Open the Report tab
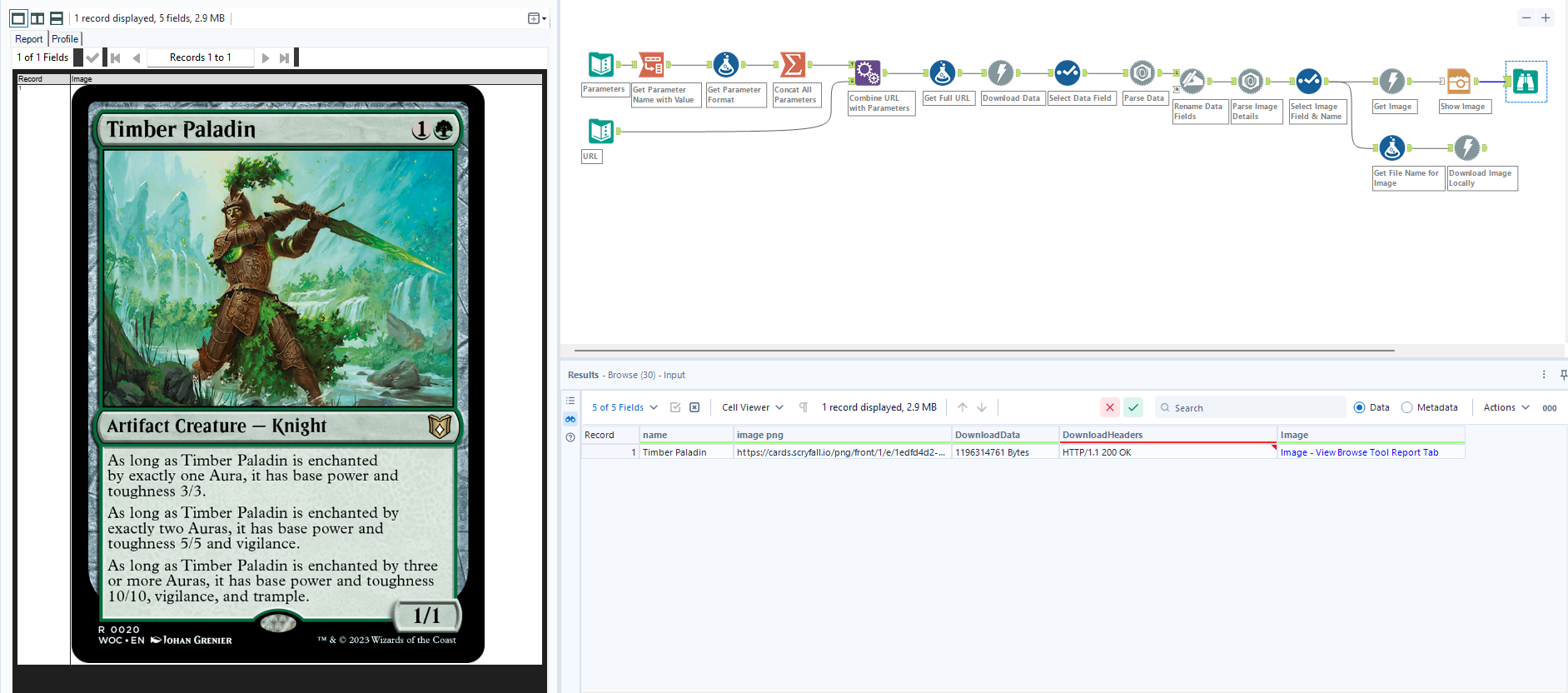The height and width of the screenshot is (693, 1568). tap(29, 39)
